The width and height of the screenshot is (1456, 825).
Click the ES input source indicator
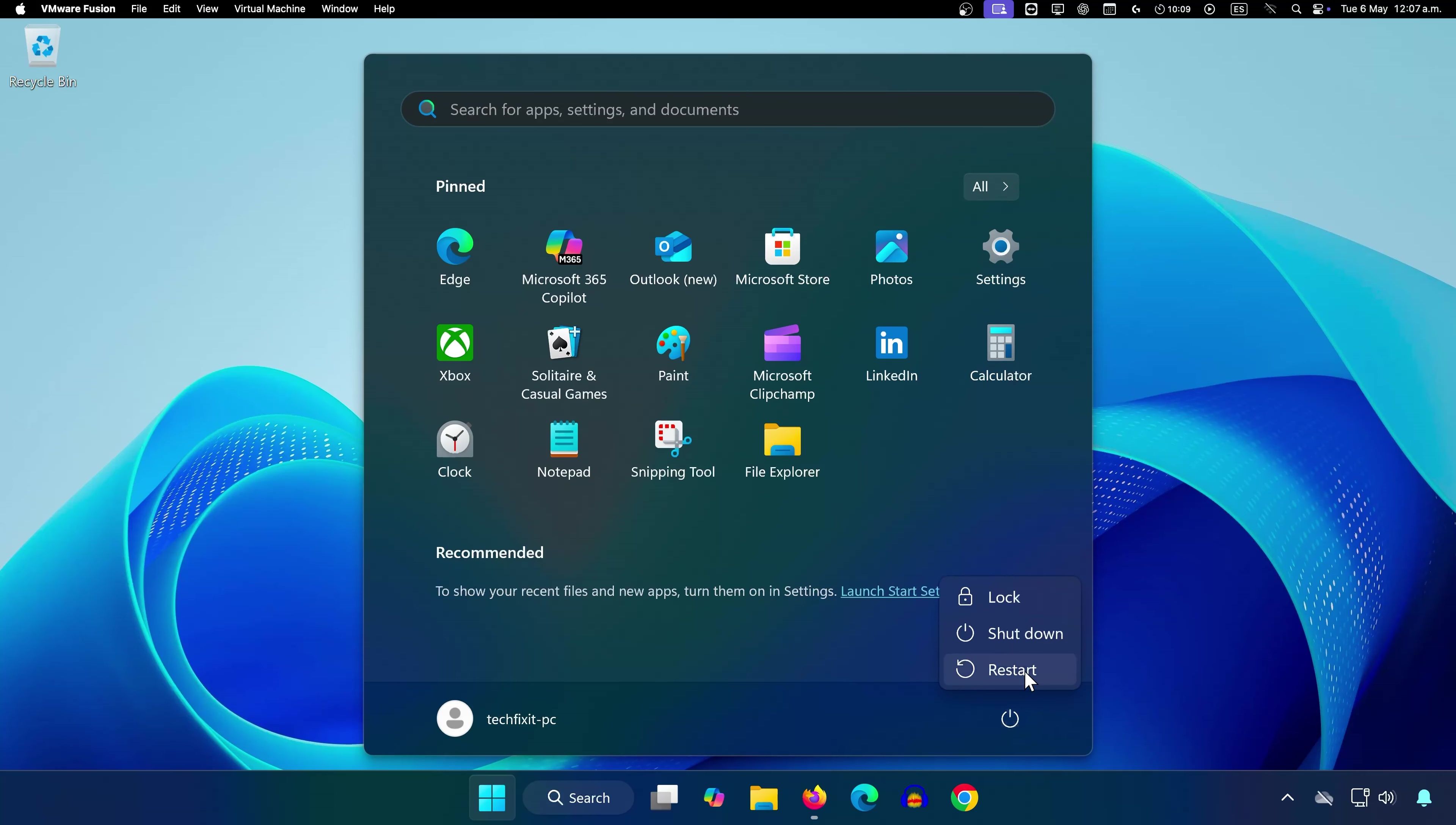coord(1239,9)
